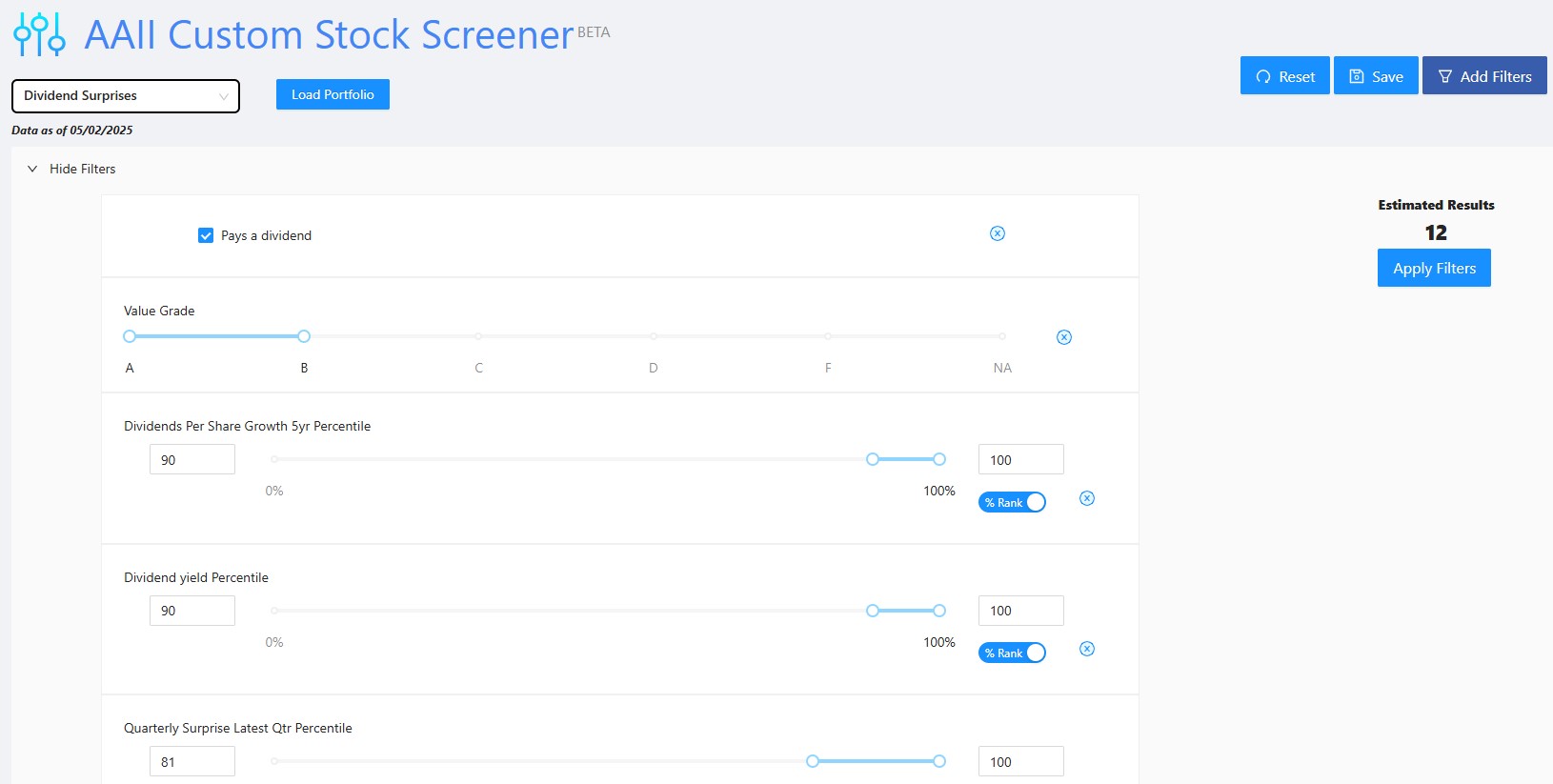Click Quarterly Surprise lower slider handle
1553x784 pixels.
813,761
